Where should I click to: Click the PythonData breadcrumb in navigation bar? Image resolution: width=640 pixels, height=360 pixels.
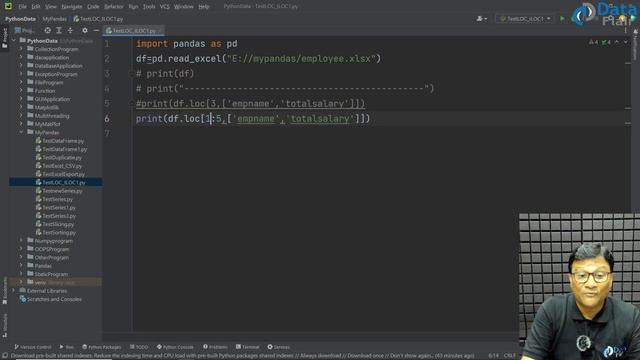click(x=20, y=19)
